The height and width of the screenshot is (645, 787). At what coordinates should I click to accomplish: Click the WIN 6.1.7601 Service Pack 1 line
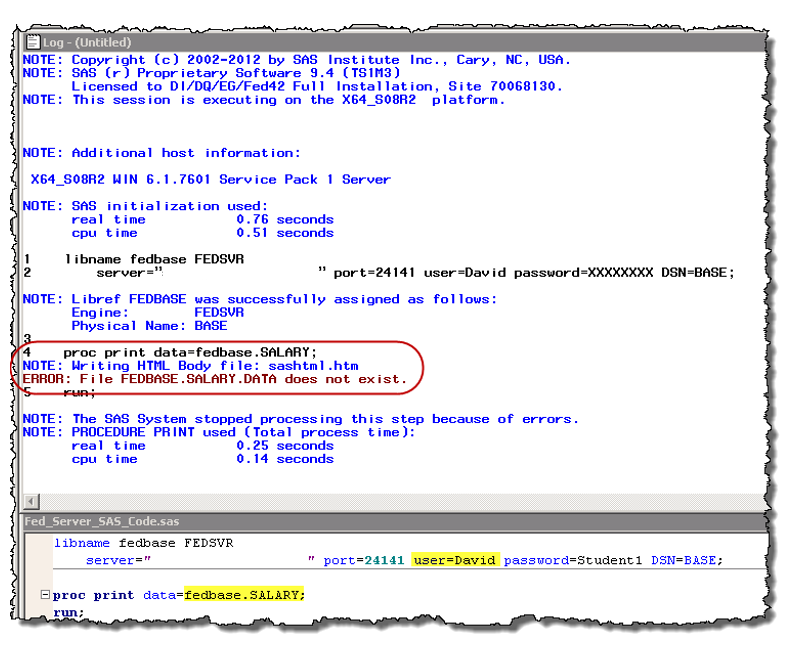[x=210, y=180]
